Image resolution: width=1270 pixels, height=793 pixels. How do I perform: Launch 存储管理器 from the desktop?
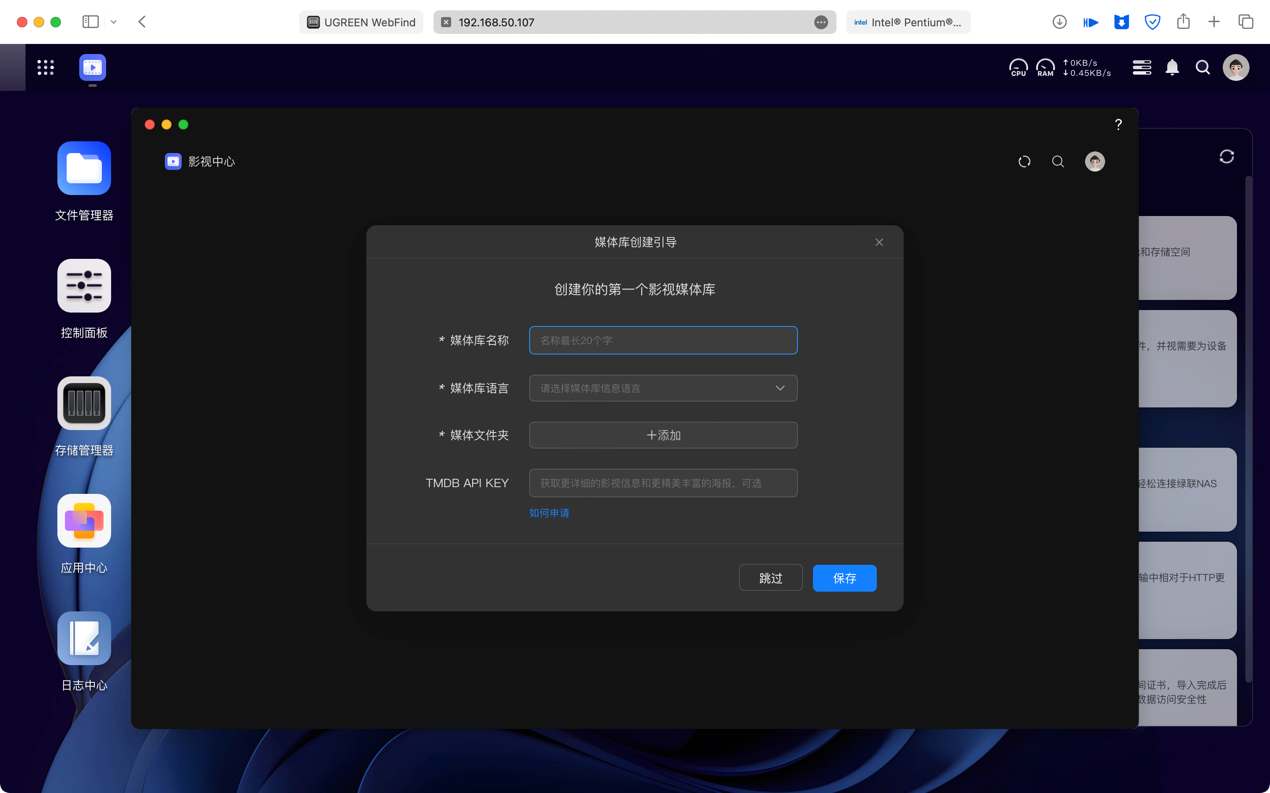pos(84,404)
